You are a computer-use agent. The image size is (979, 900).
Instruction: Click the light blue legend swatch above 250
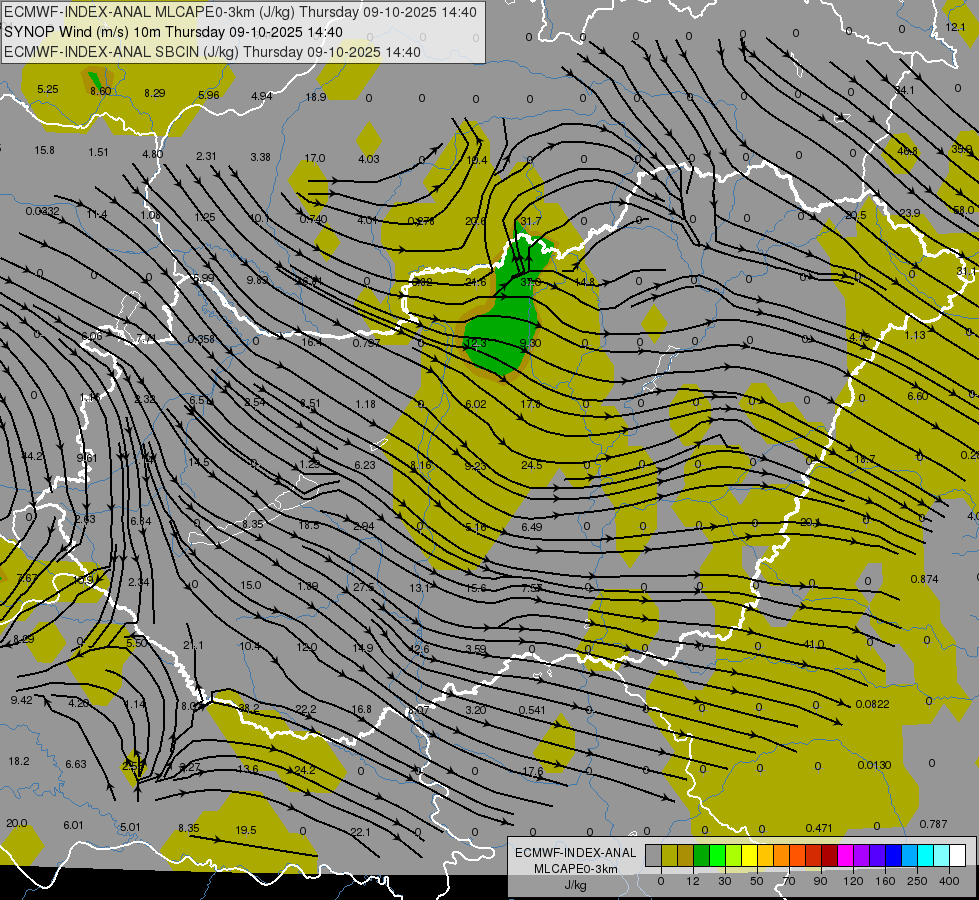[x=909, y=855]
